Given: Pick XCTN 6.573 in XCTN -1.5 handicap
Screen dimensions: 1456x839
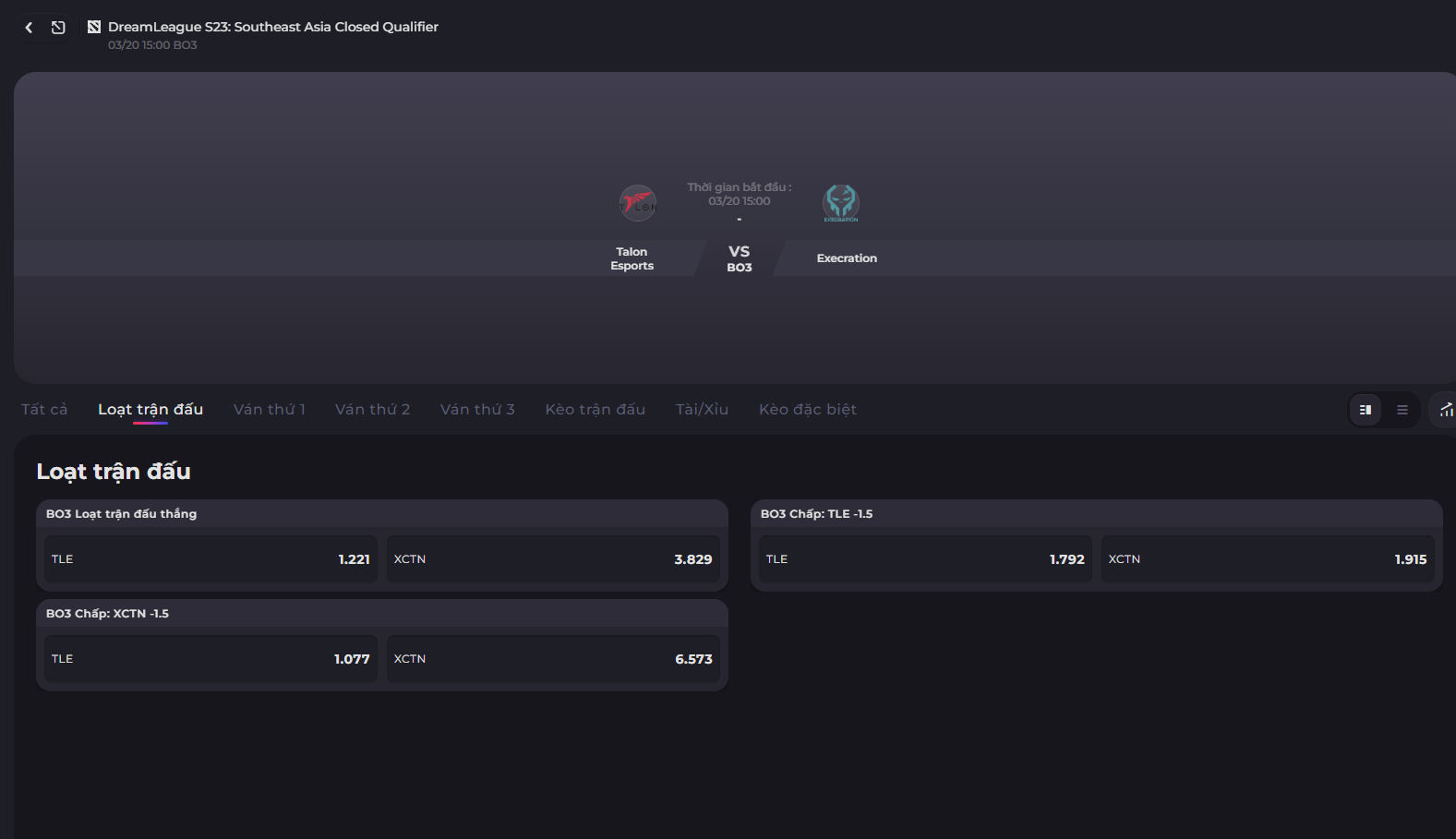Looking at the screenshot, I should (x=553, y=659).
